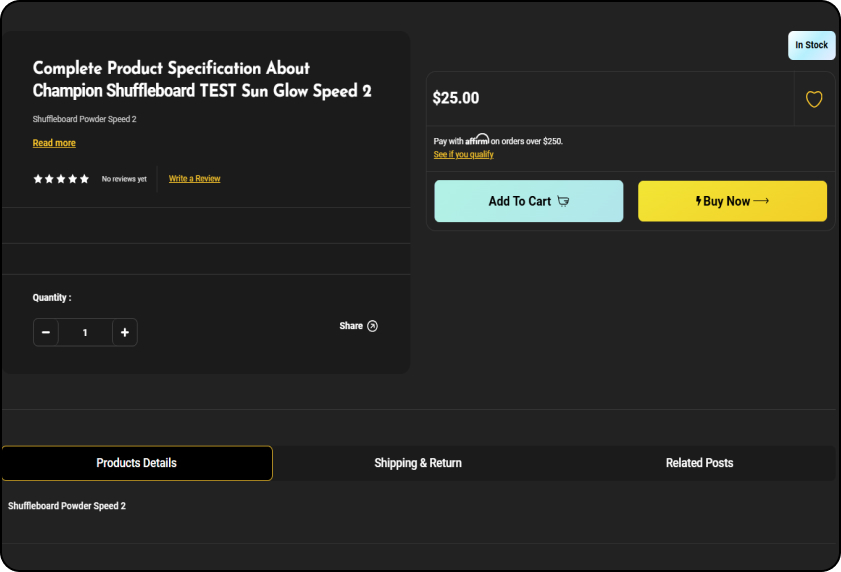Click the Buy Now button

tap(732, 201)
